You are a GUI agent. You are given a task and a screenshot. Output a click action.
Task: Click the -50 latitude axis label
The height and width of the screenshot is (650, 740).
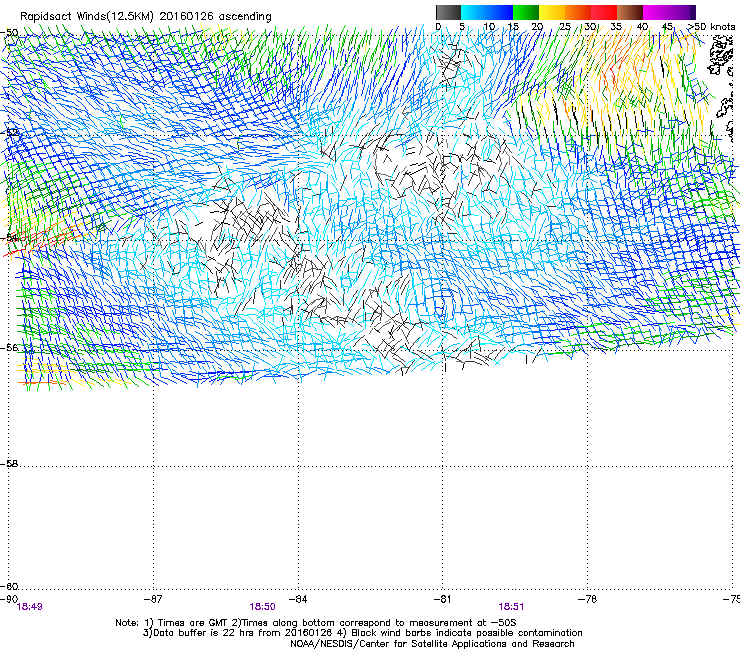10,33
